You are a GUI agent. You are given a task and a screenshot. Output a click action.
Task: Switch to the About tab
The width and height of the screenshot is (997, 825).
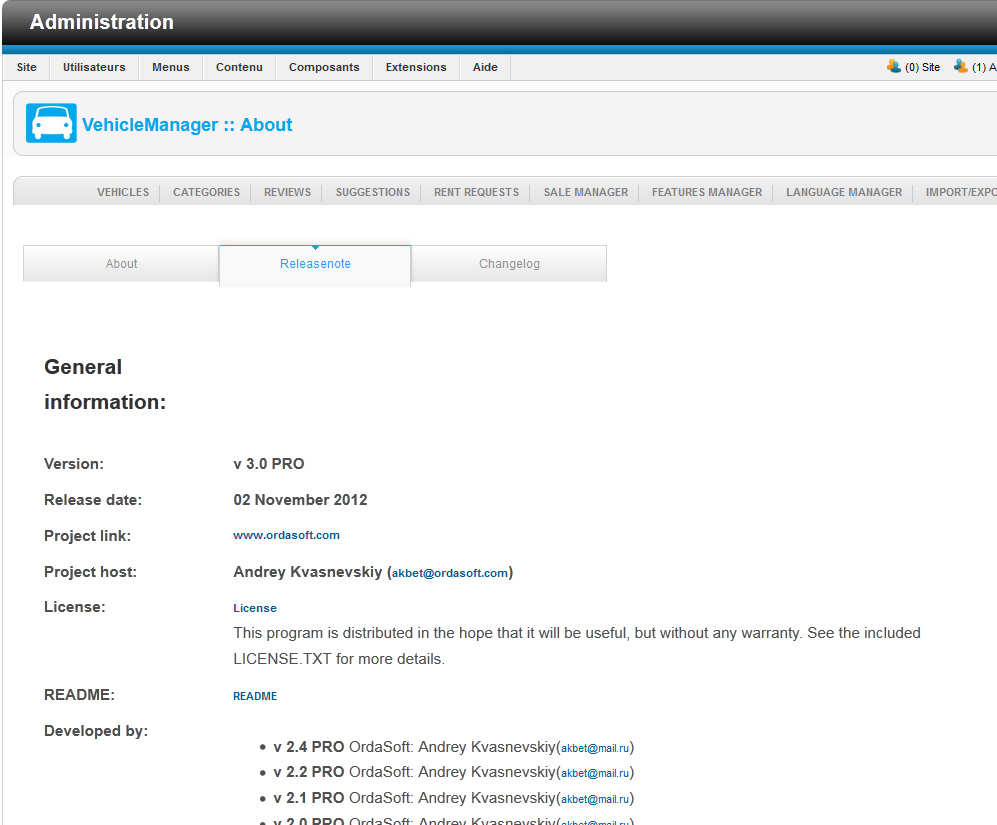coord(121,263)
